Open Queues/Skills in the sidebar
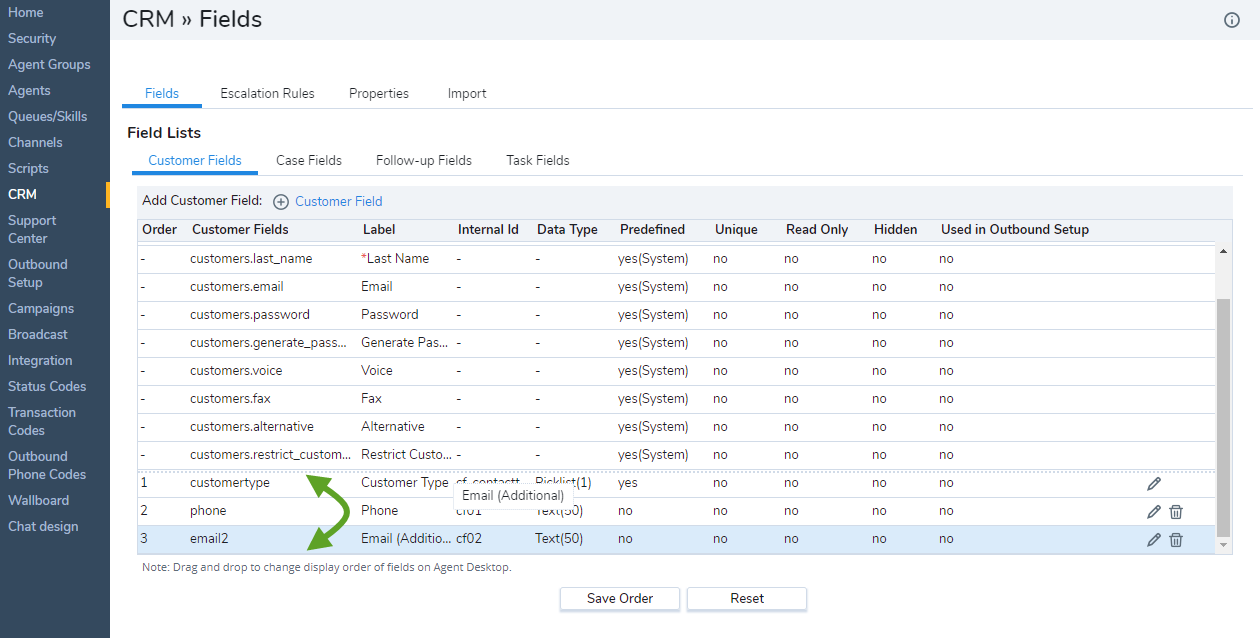Viewport: 1260px width, 638px height. click(48, 116)
